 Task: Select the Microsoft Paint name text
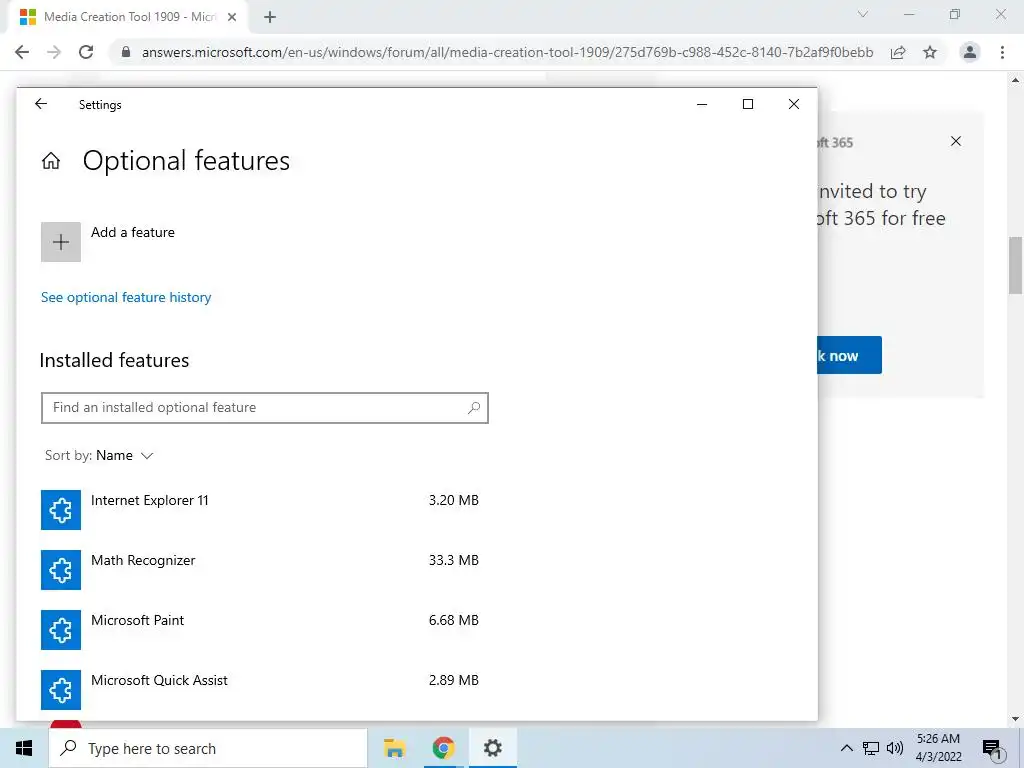point(137,620)
